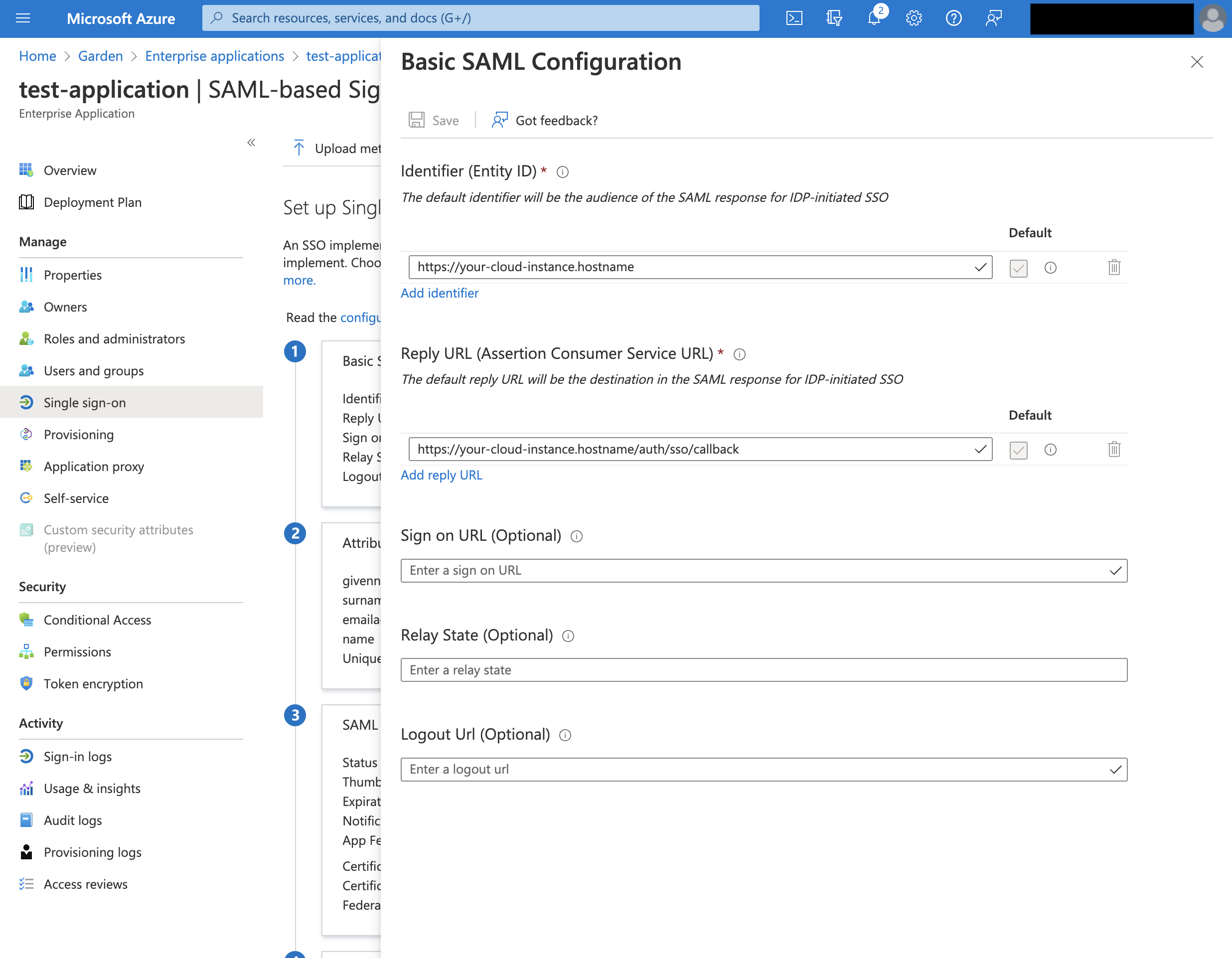Select Provisioning in the Manage menu

[78, 435]
